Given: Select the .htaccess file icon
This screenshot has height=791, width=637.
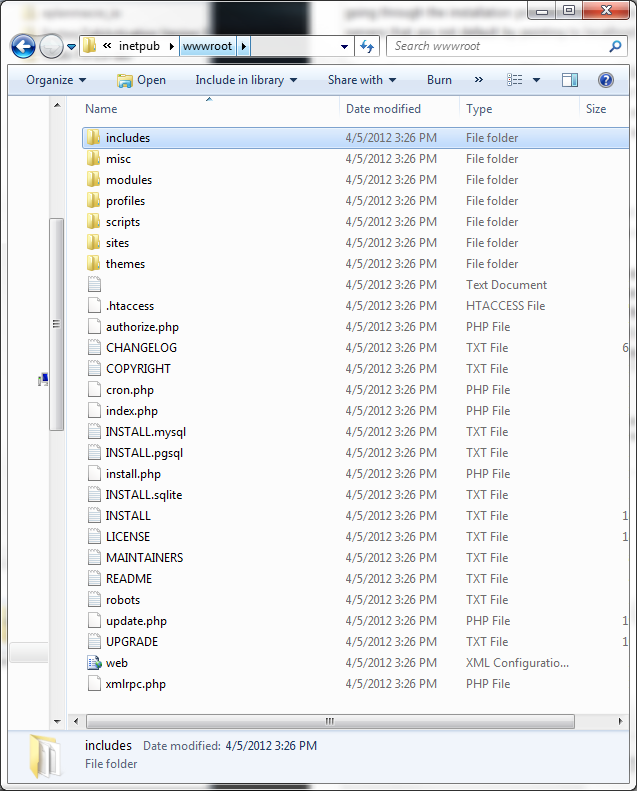Looking at the screenshot, I should (x=94, y=306).
